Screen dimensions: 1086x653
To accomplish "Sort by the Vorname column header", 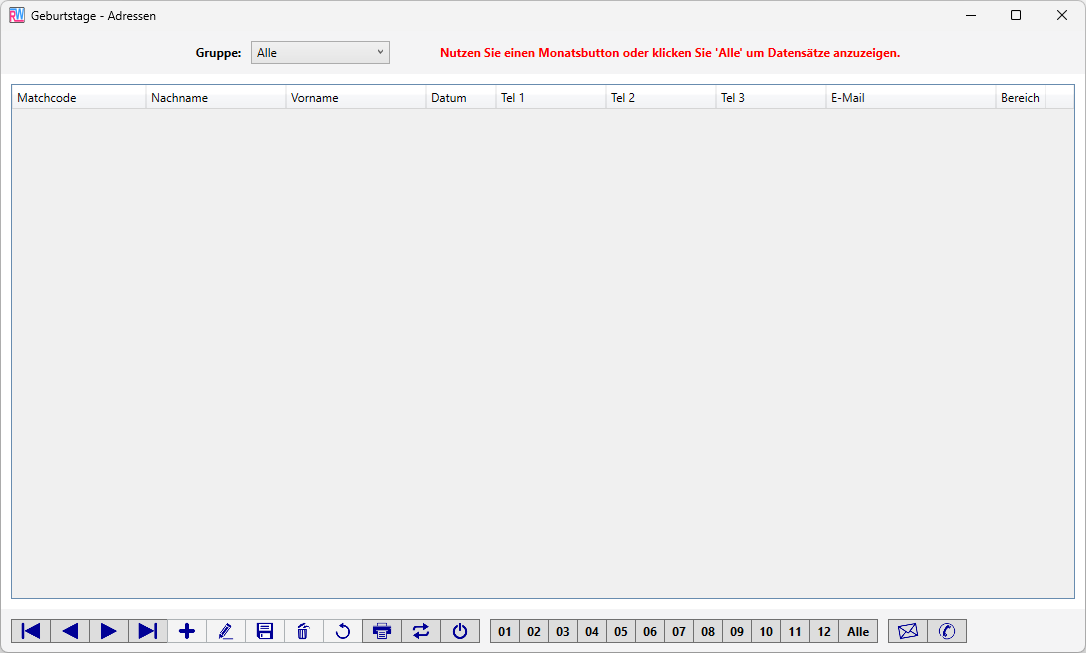I will 356,98.
